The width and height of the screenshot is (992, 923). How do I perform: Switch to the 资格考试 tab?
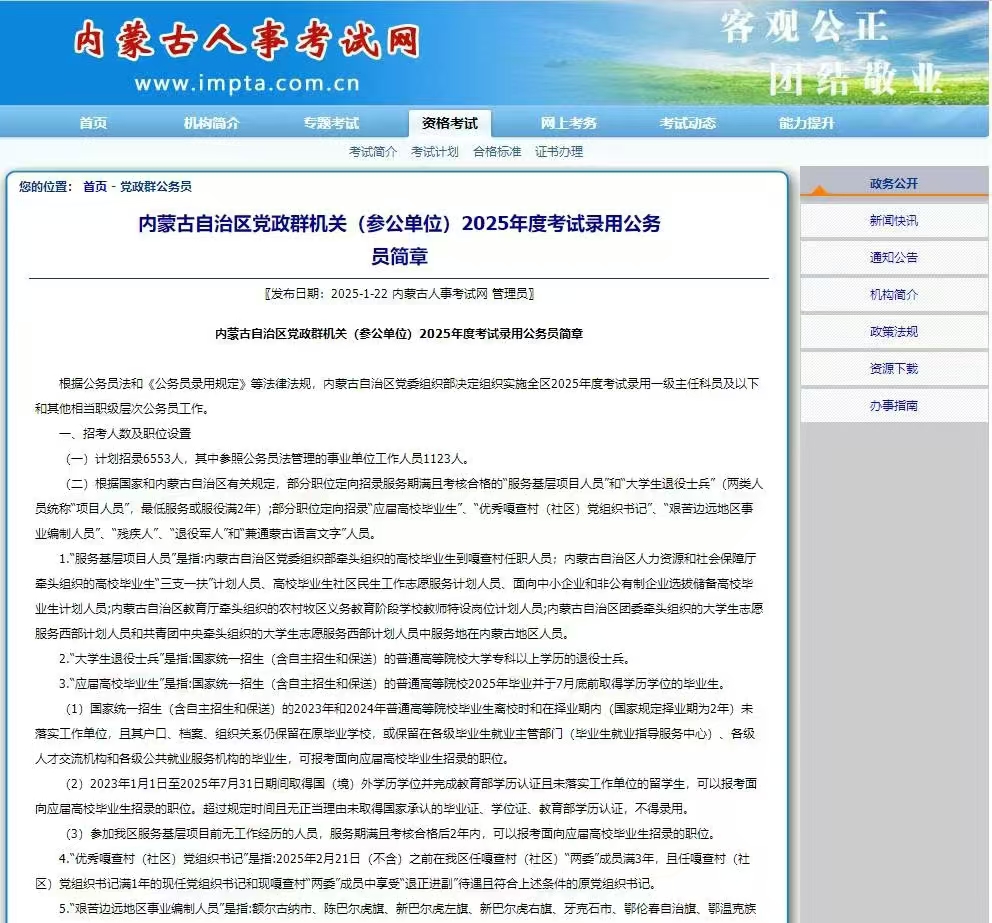pos(448,122)
